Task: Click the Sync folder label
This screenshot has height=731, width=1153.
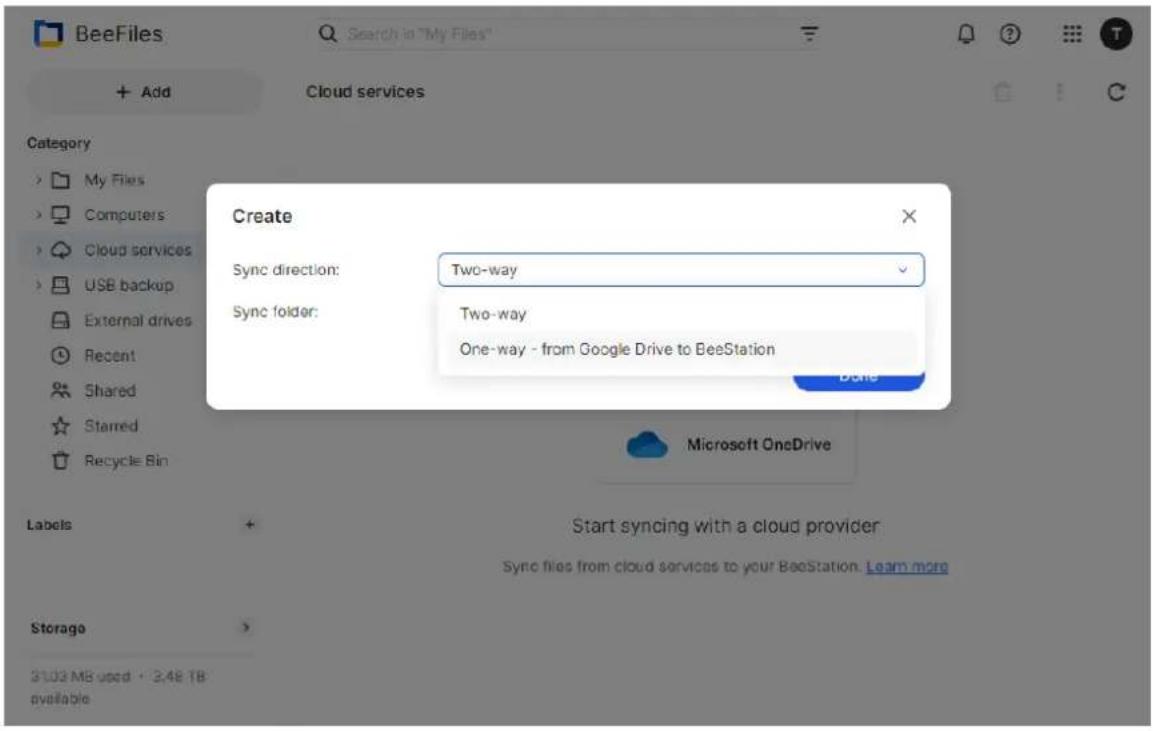Action: click(x=275, y=312)
